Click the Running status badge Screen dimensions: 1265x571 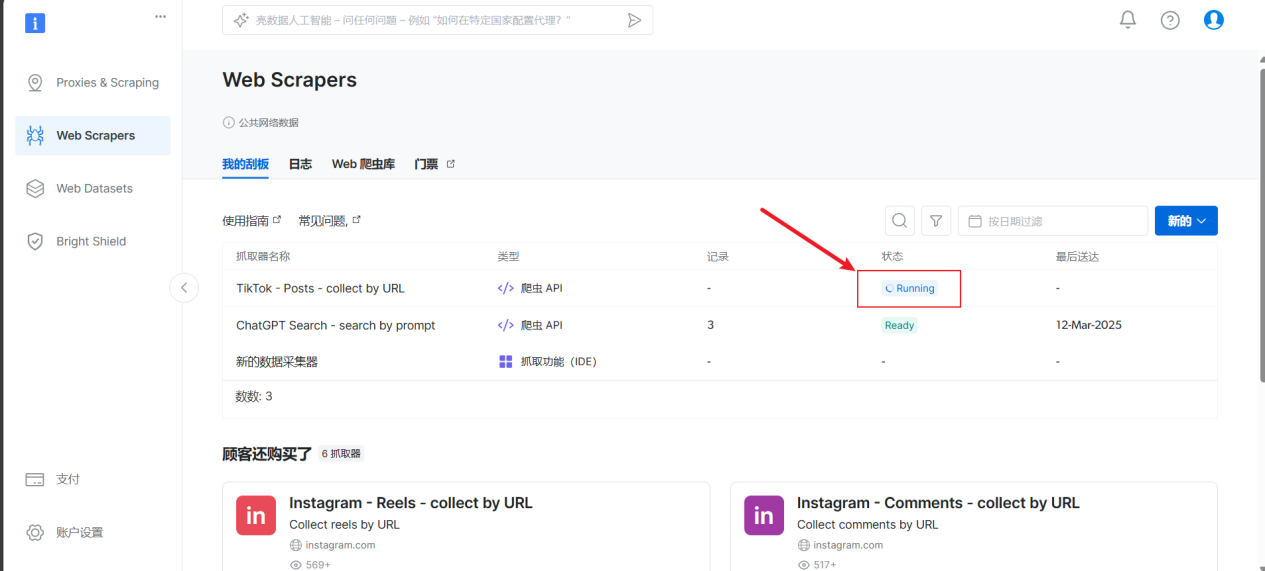pos(909,288)
